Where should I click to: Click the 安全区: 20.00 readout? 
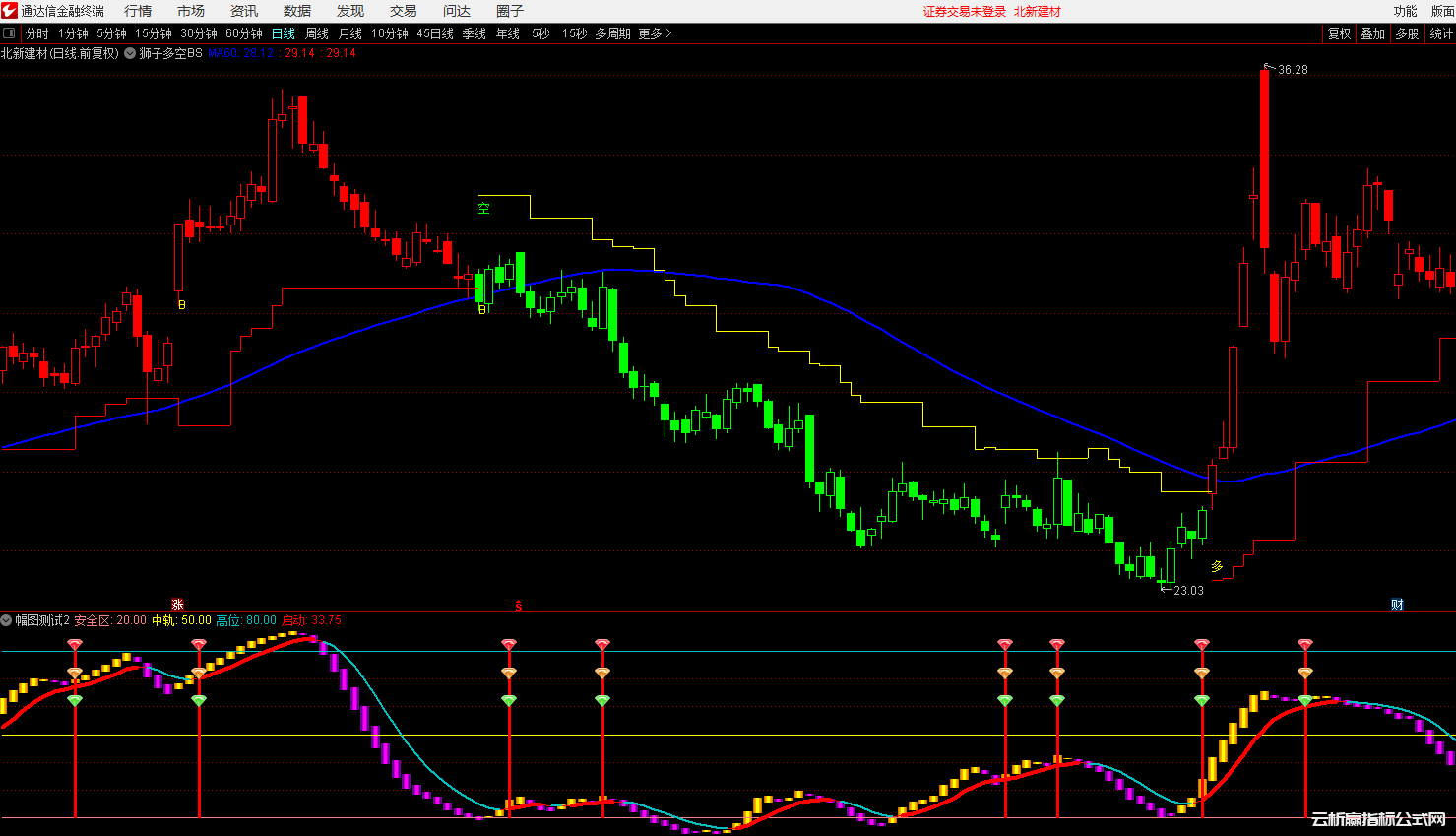pyautogui.click(x=110, y=620)
